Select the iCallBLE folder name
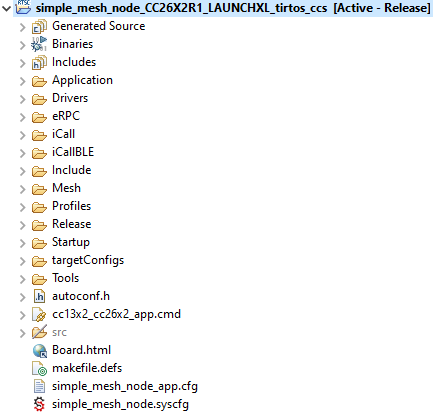 [x=73, y=152]
